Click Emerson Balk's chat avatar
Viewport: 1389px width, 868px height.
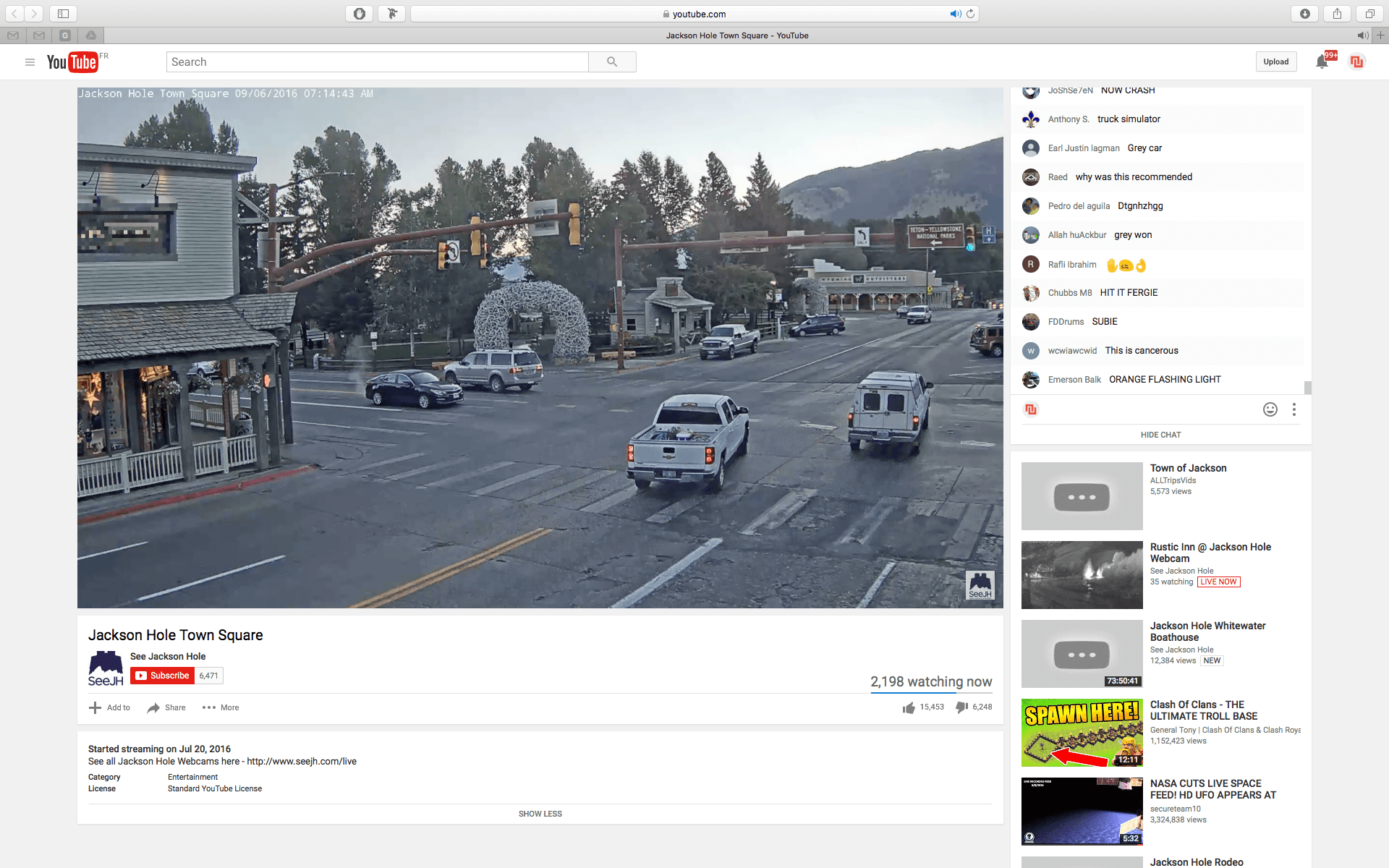(x=1031, y=379)
